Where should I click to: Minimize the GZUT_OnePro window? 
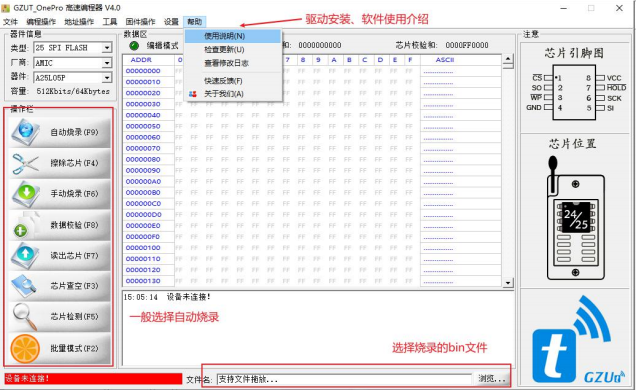coord(564,8)
